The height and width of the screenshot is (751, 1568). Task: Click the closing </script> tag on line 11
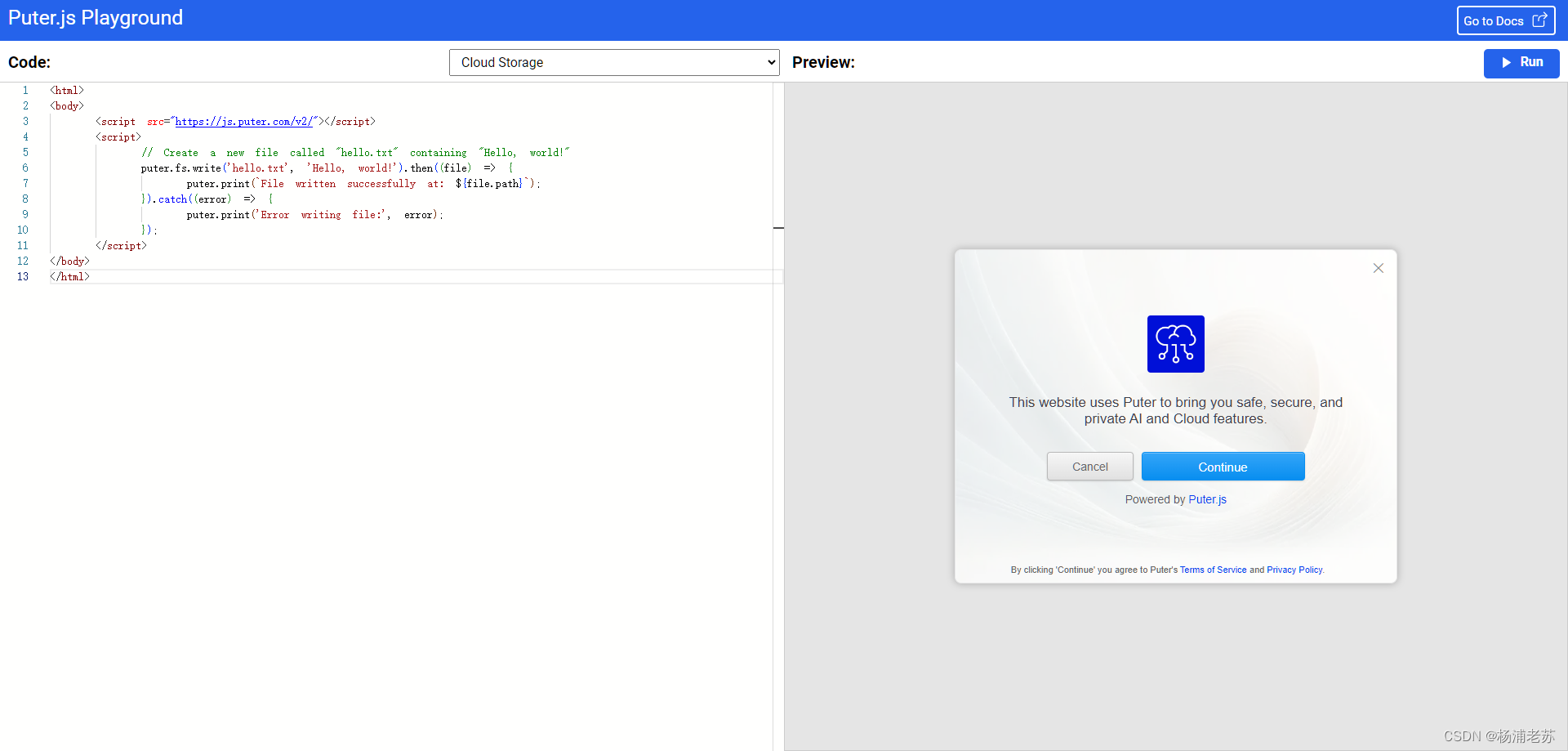(121, 246)
